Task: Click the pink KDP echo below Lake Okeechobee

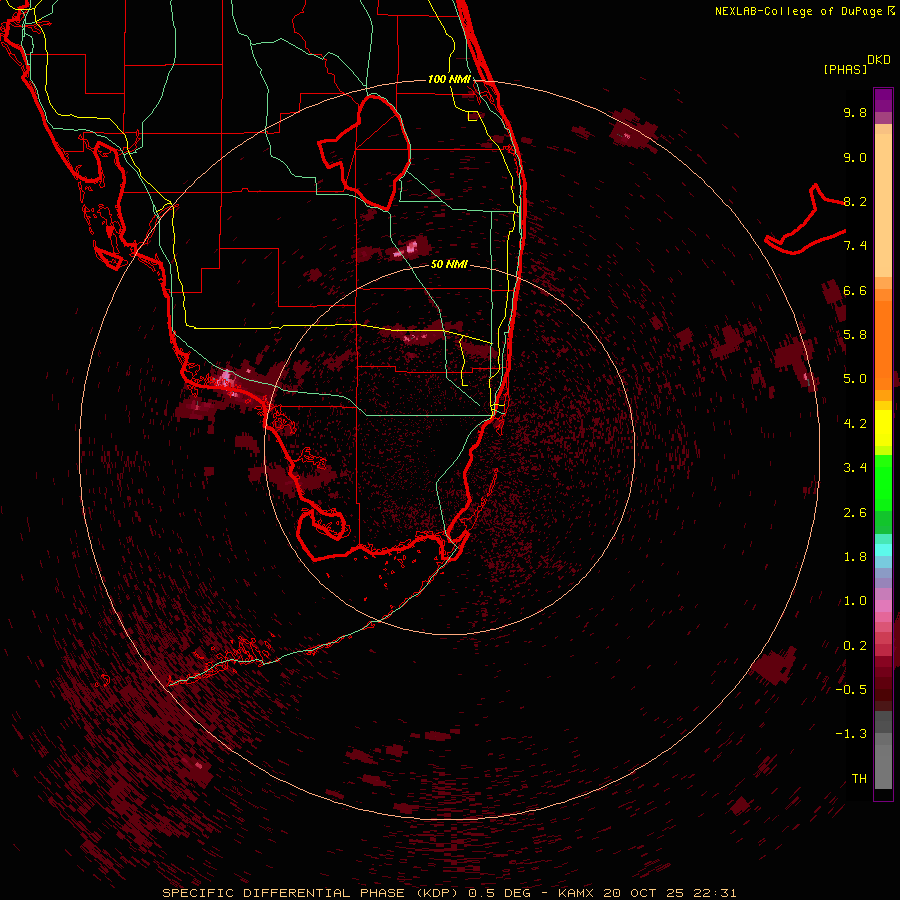Action: tap(412, 248)
